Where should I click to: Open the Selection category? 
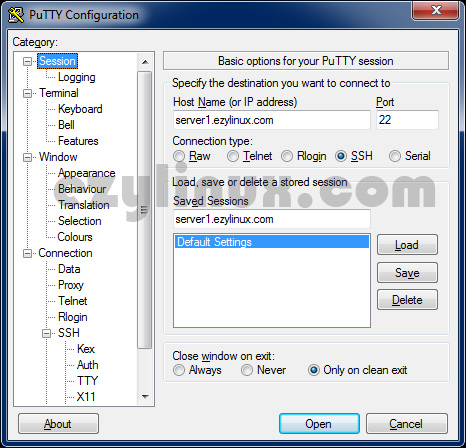(79, 221)
